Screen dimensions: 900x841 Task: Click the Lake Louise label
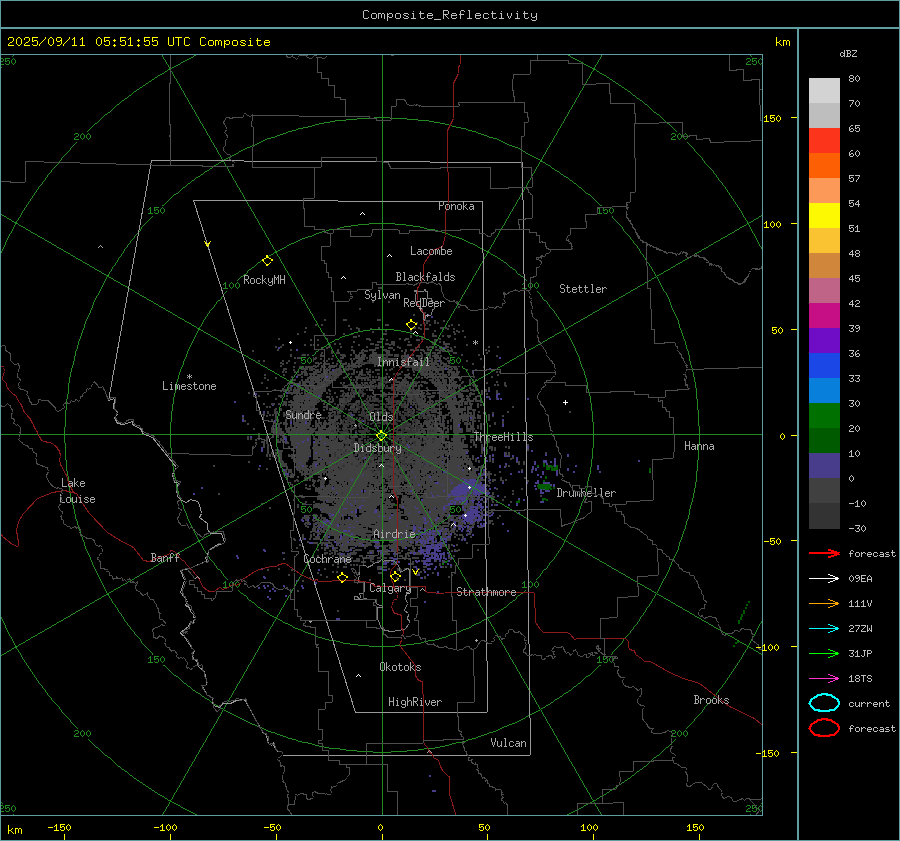tap(77, 491)
